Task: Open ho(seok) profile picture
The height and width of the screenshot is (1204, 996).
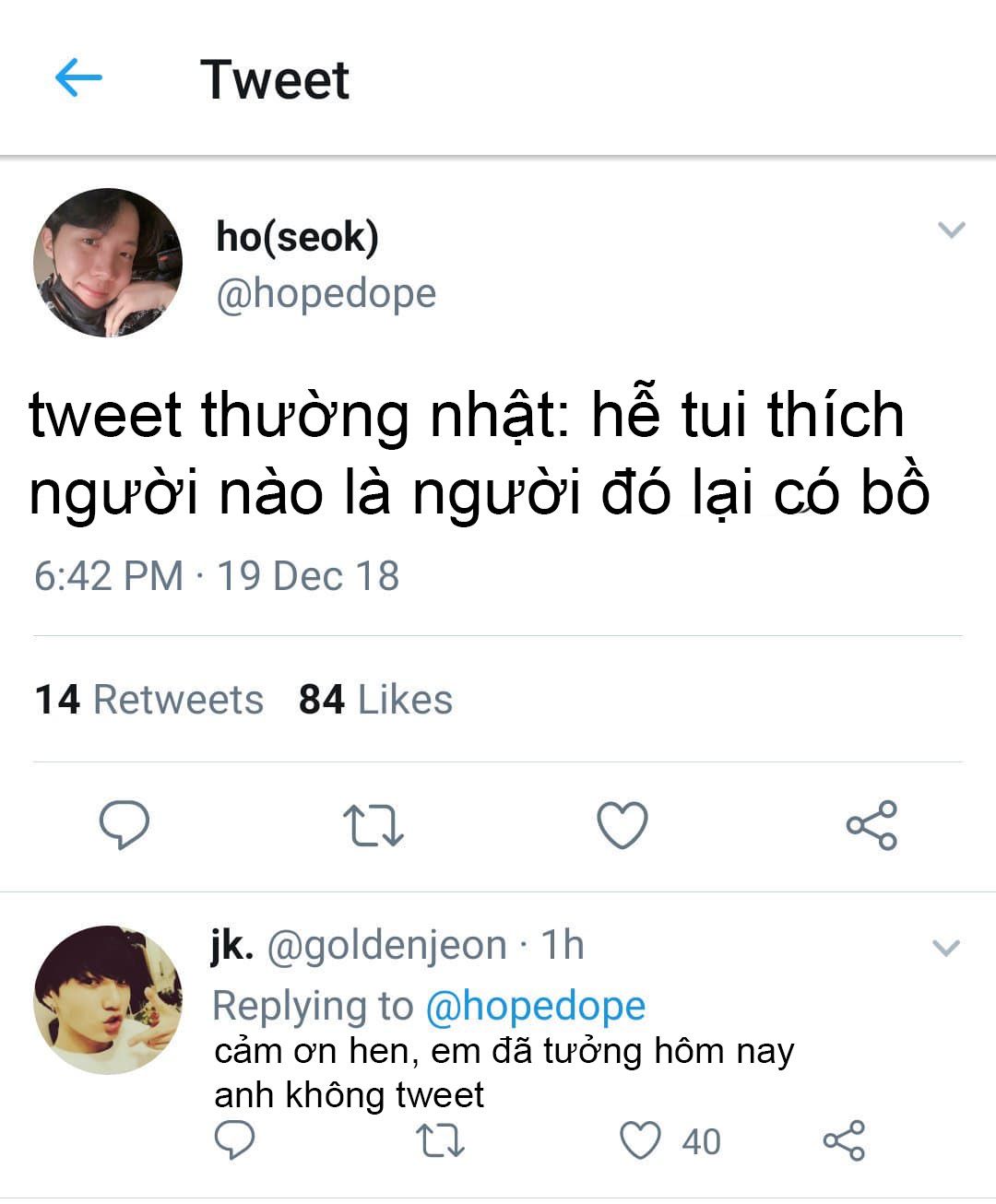Action: [x=108, y=263]
